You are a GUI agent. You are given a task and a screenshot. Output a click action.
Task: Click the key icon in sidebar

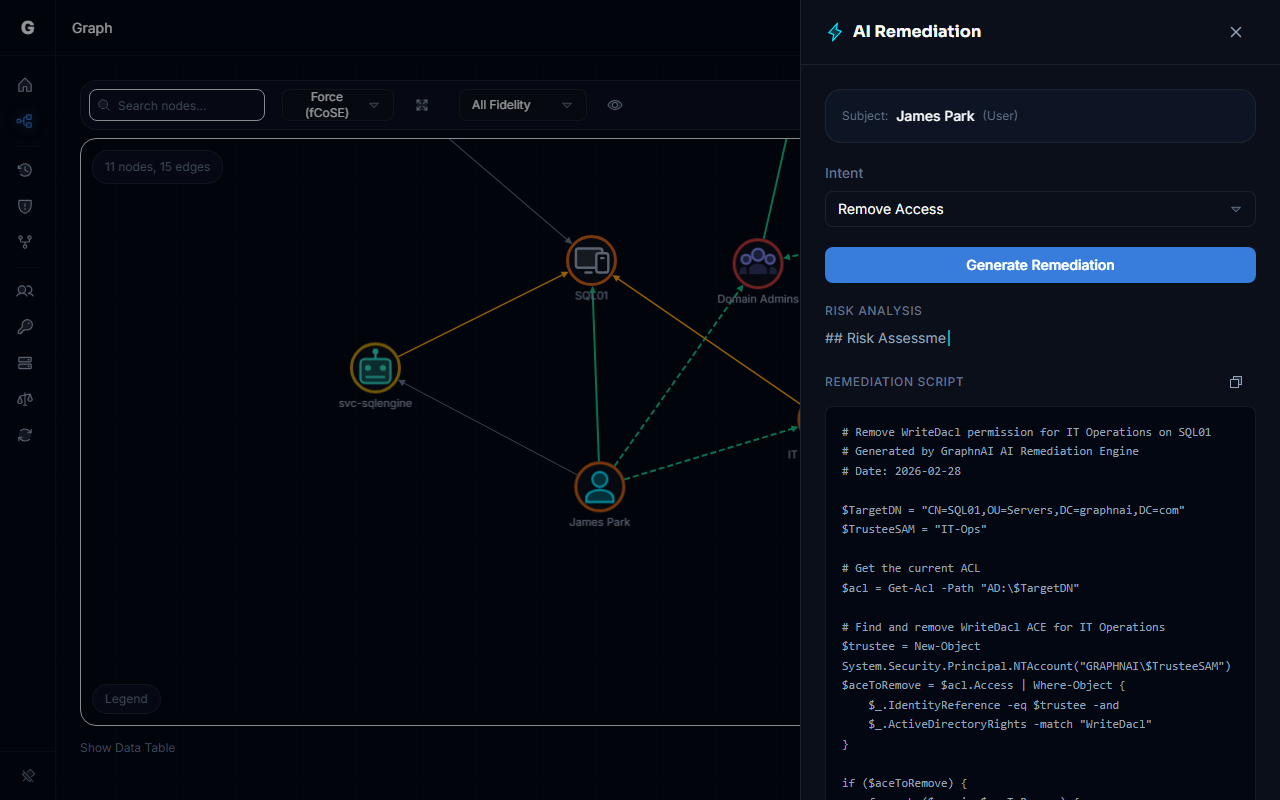25,327
